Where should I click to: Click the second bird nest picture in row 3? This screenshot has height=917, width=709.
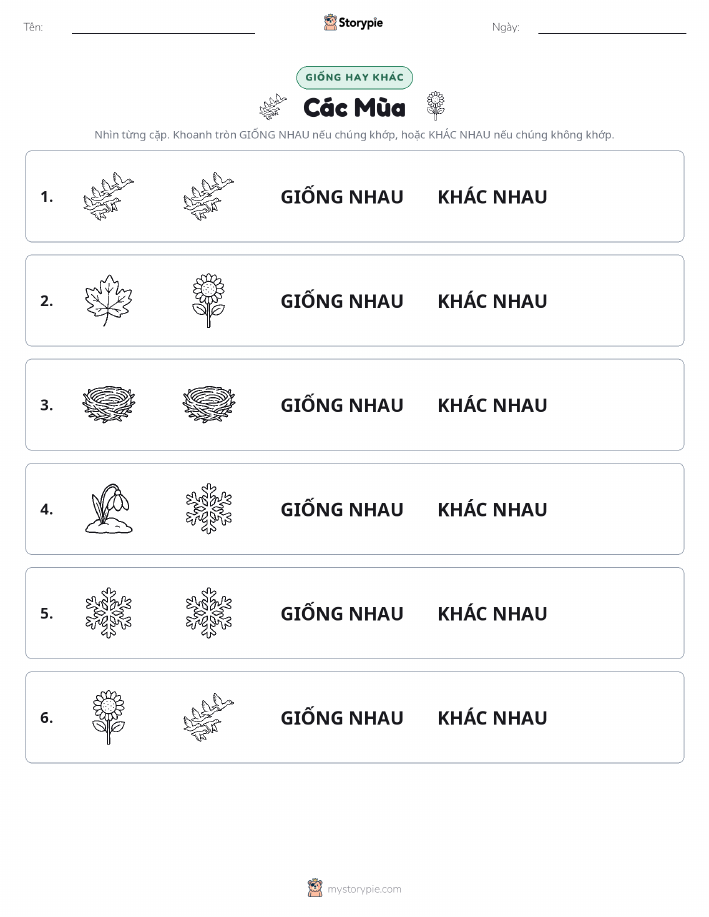tap(209, 405)
